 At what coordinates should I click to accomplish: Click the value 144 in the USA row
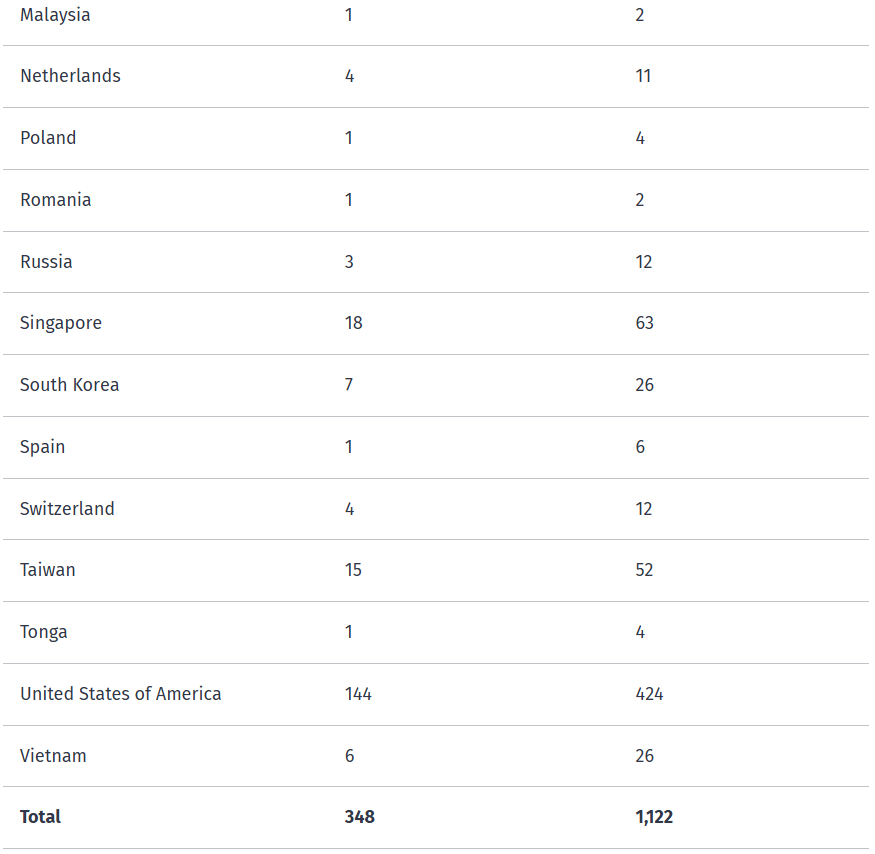pyautogui.click(x=358, y=694)
